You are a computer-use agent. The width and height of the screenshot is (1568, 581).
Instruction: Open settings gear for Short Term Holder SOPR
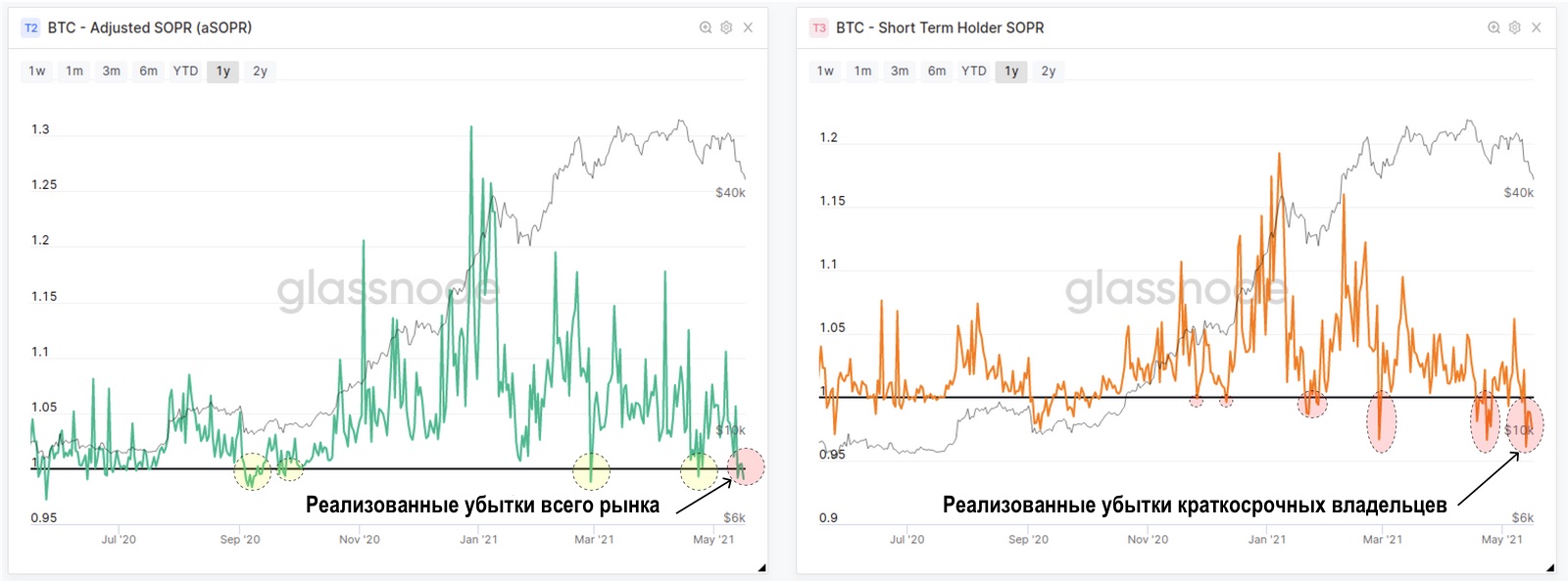click(x=1514, y=27)
